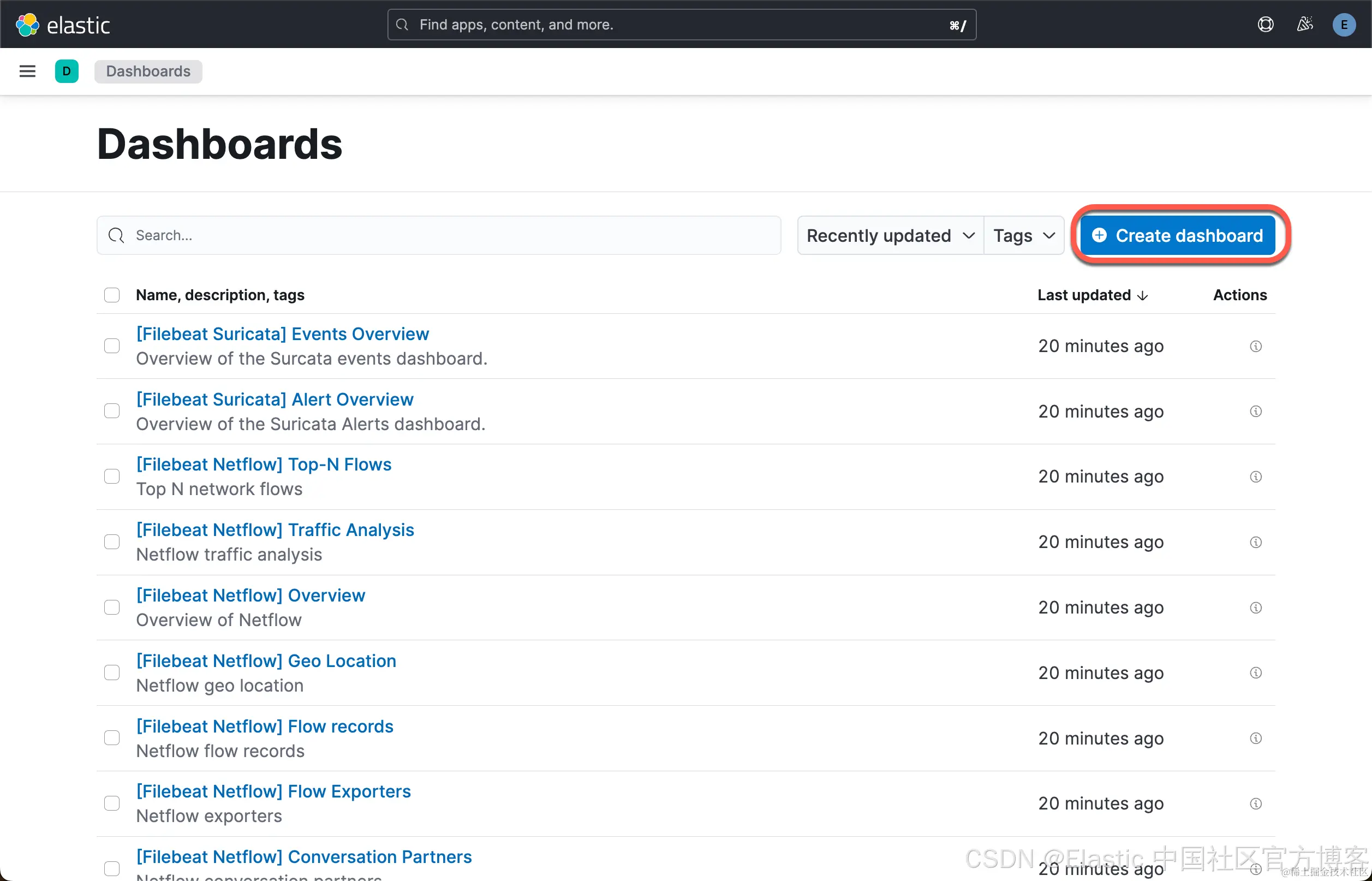This screenshot has height=881, width=1372.
Task: Check the Netflow Geo Location row checkbox
Action: point(111,673)
